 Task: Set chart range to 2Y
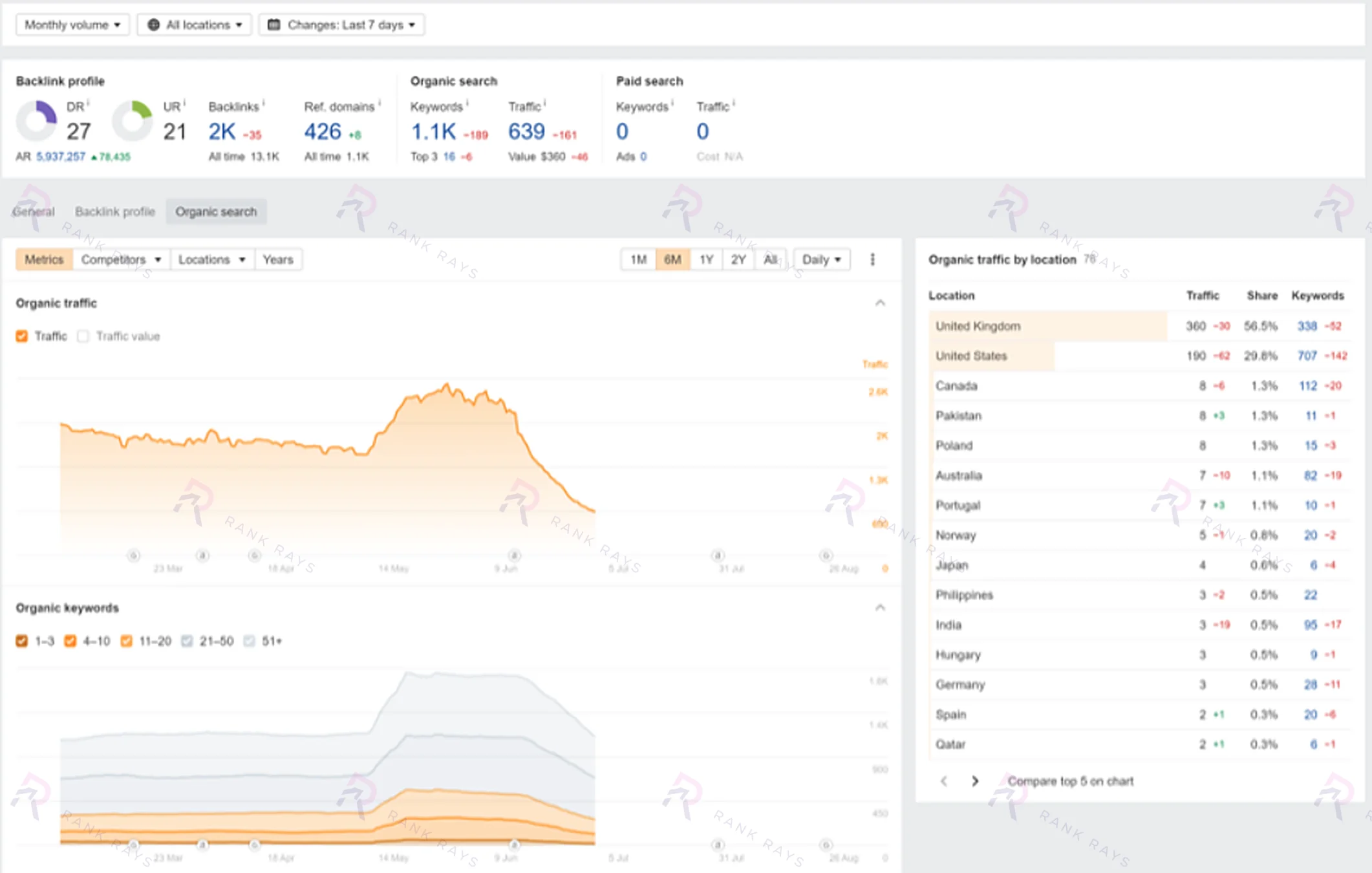tap(738, 259)
